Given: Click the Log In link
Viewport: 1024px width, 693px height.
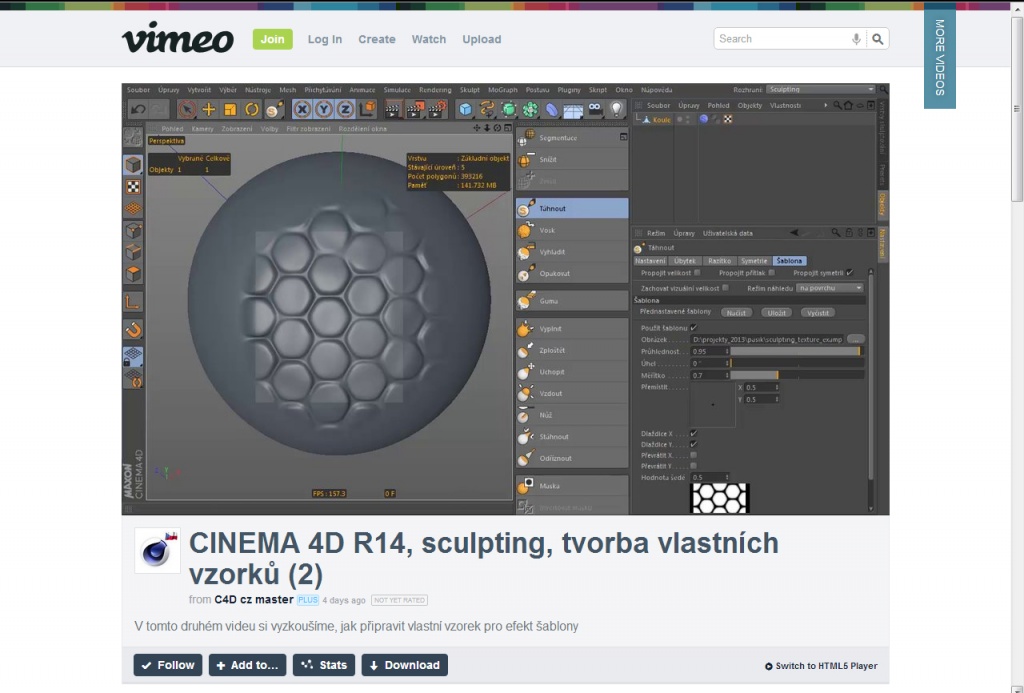Looking at the screenshot, I should pyautogui.click(x=325, y=39).
